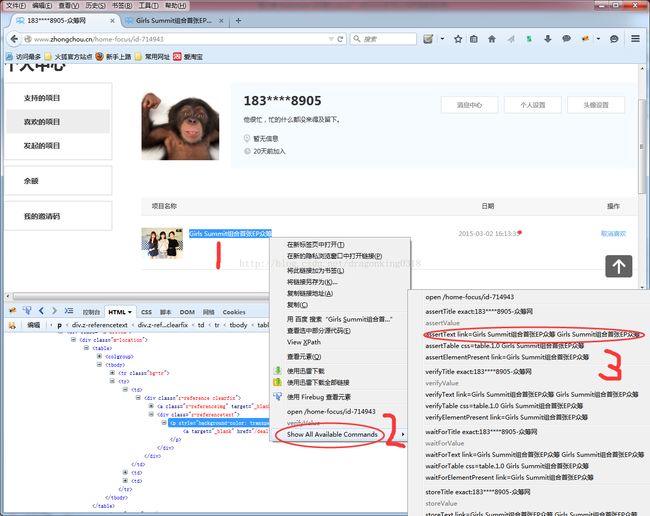Open the 新手上路 bookmark

click(114, 57)
